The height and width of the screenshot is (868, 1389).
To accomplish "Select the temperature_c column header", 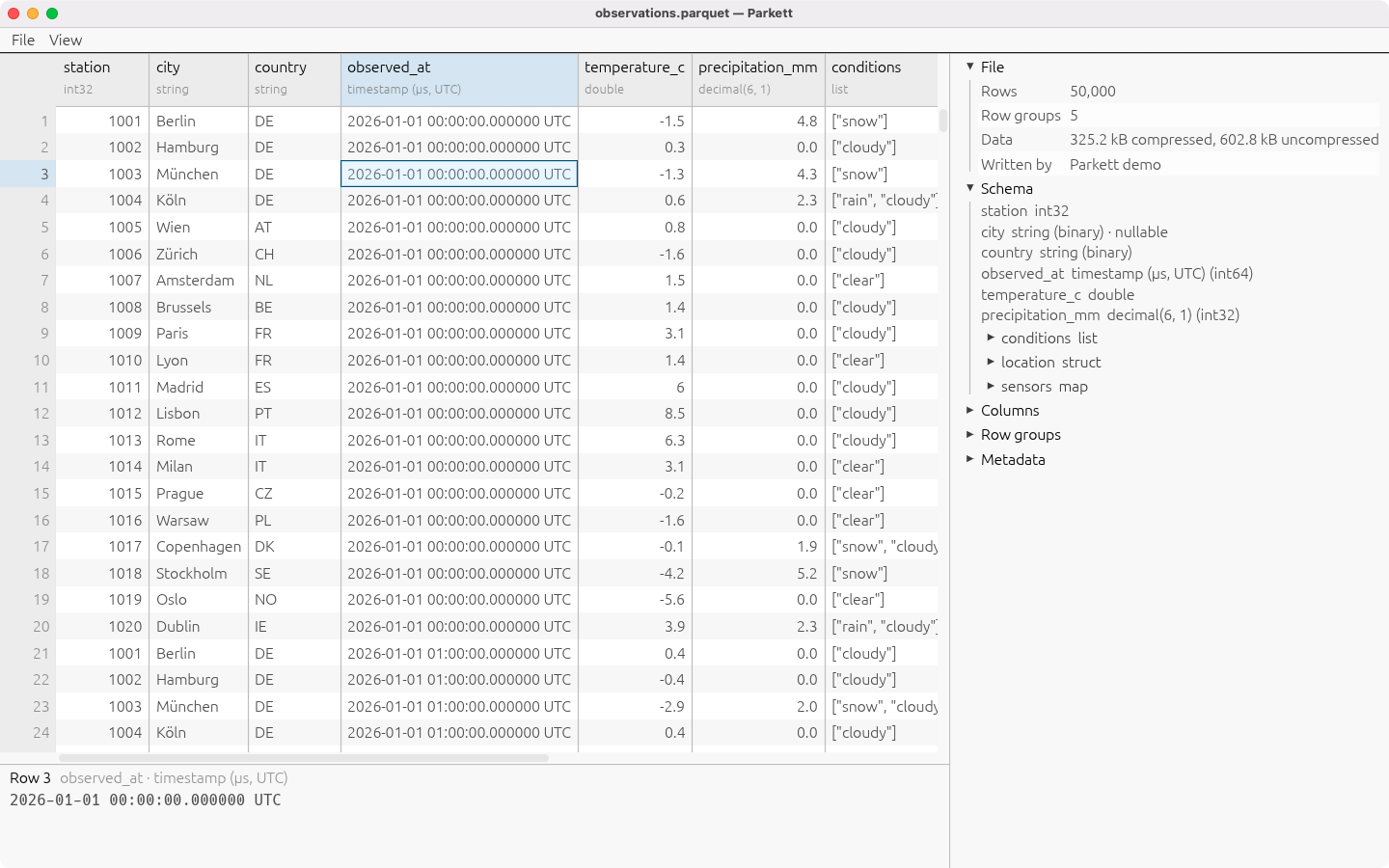I will pos(635,79).
